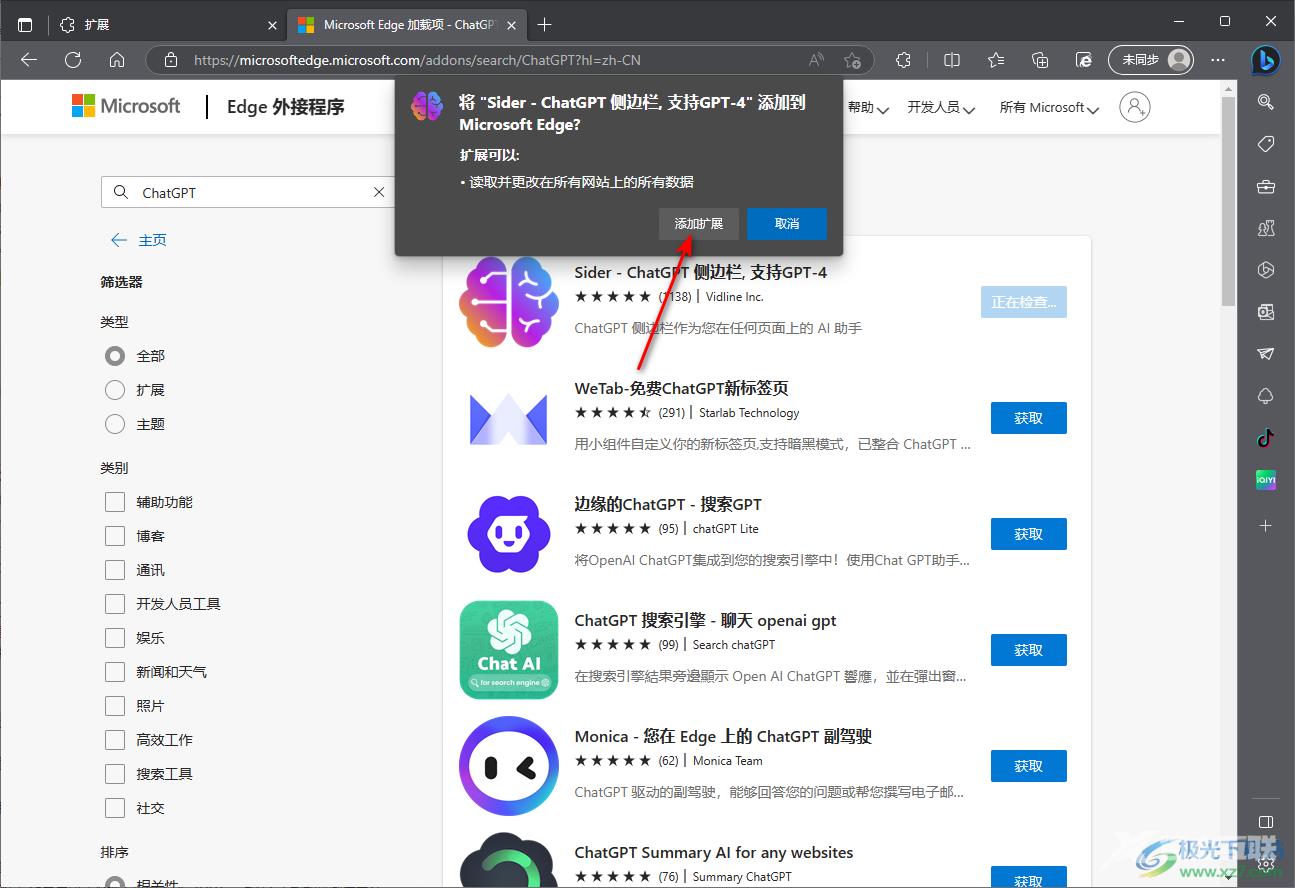The height and width of the screenshot is (888, 1295).
Task: Select the 全部 type radio button
Action: 115,356
